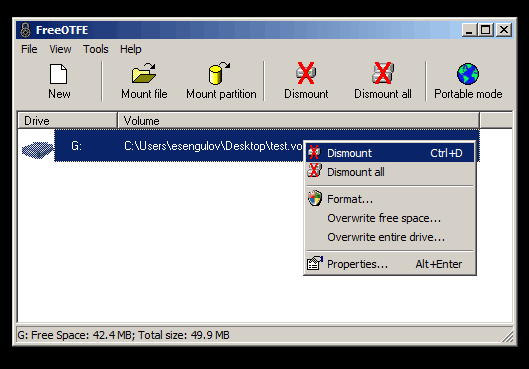Click the FreeOTFE padlock title icon
Screen dimensions: 529x369
25,30
